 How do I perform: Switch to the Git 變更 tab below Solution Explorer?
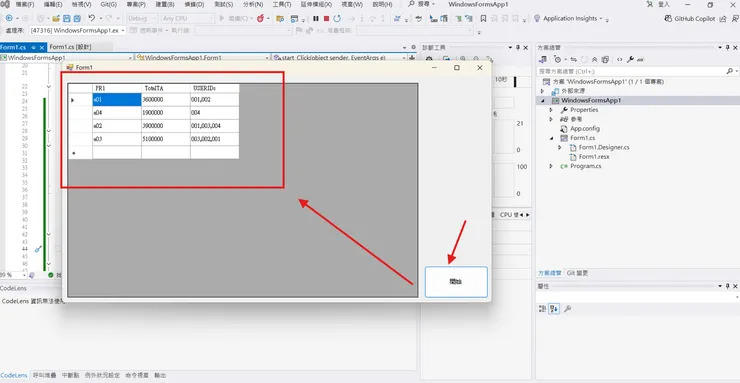pyautogui.click(x=577, y=273)
